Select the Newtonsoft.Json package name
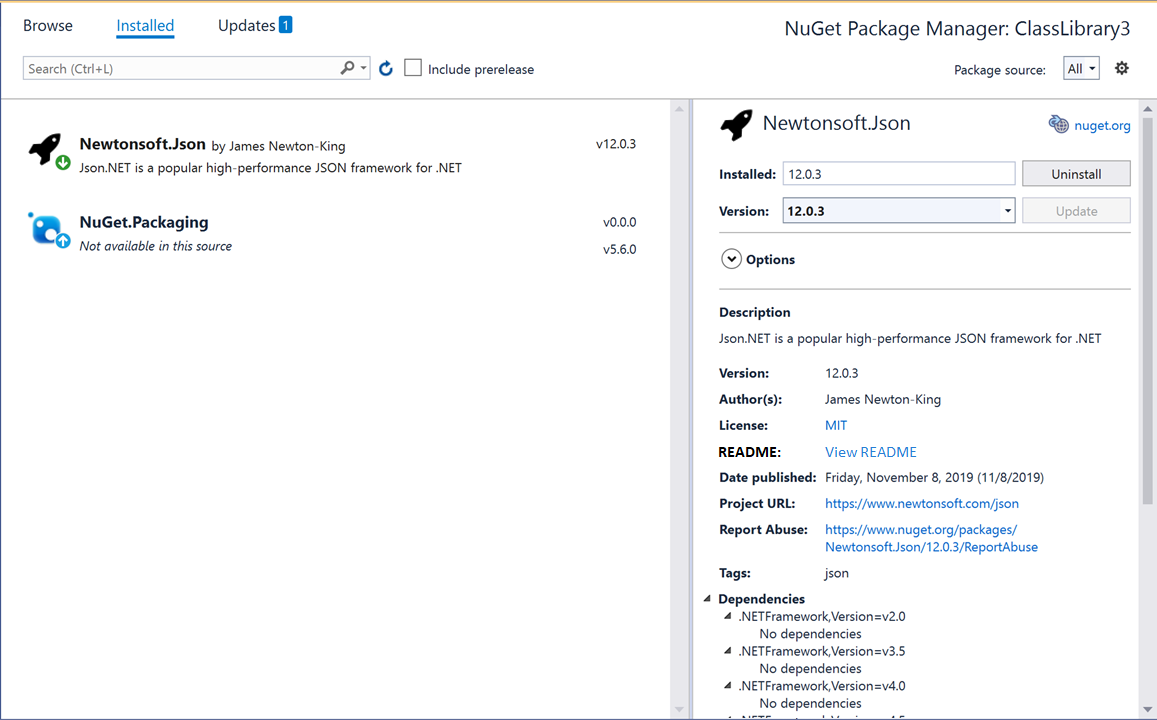 pos(142,144)
